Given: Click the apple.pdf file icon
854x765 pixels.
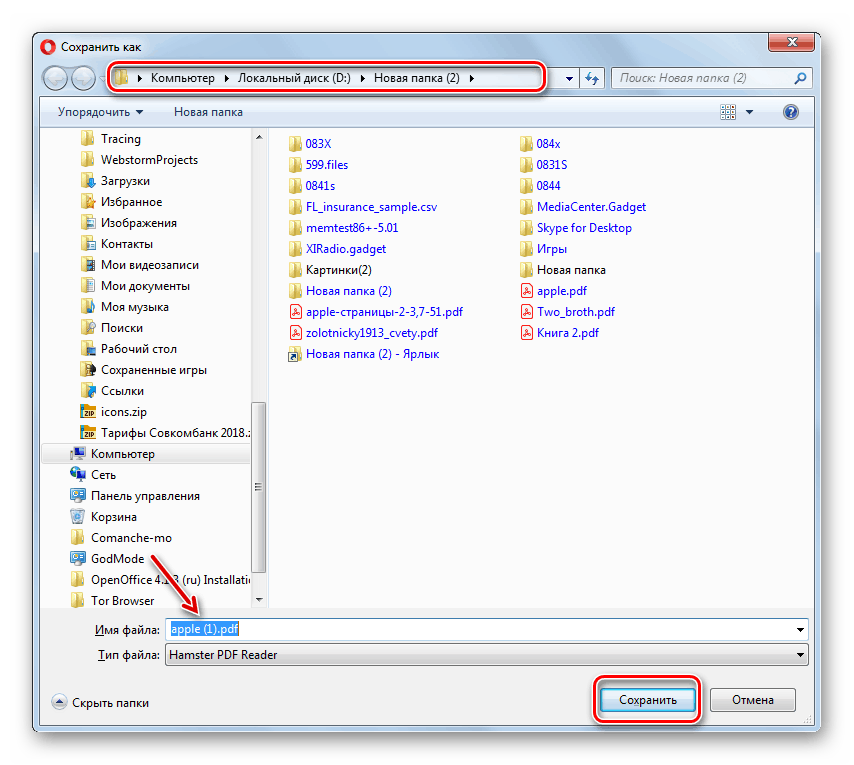Looking at the screenshot, I should click(527, 291).
